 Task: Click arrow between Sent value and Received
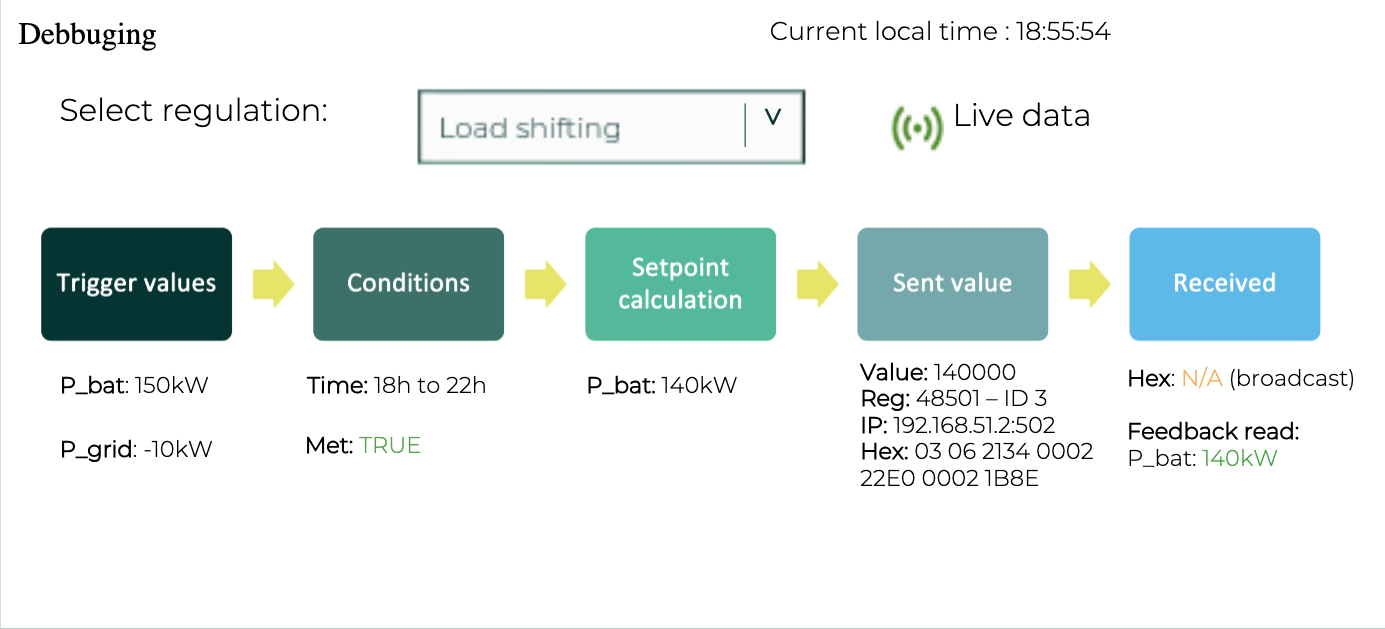[x=1088, y=284]
